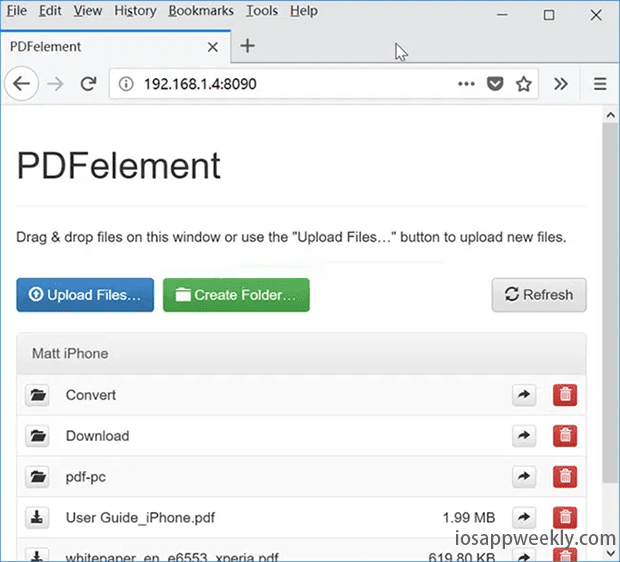
Task: Close the browser window
Action: pos(596,15)
